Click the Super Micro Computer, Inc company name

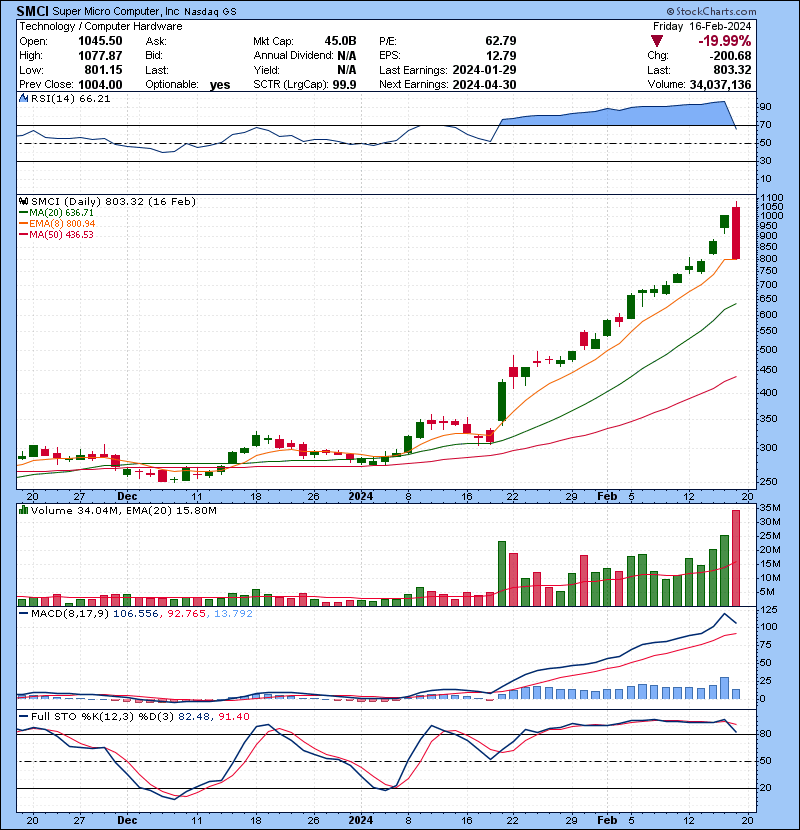pyautogui.click(x=116, y=12)
